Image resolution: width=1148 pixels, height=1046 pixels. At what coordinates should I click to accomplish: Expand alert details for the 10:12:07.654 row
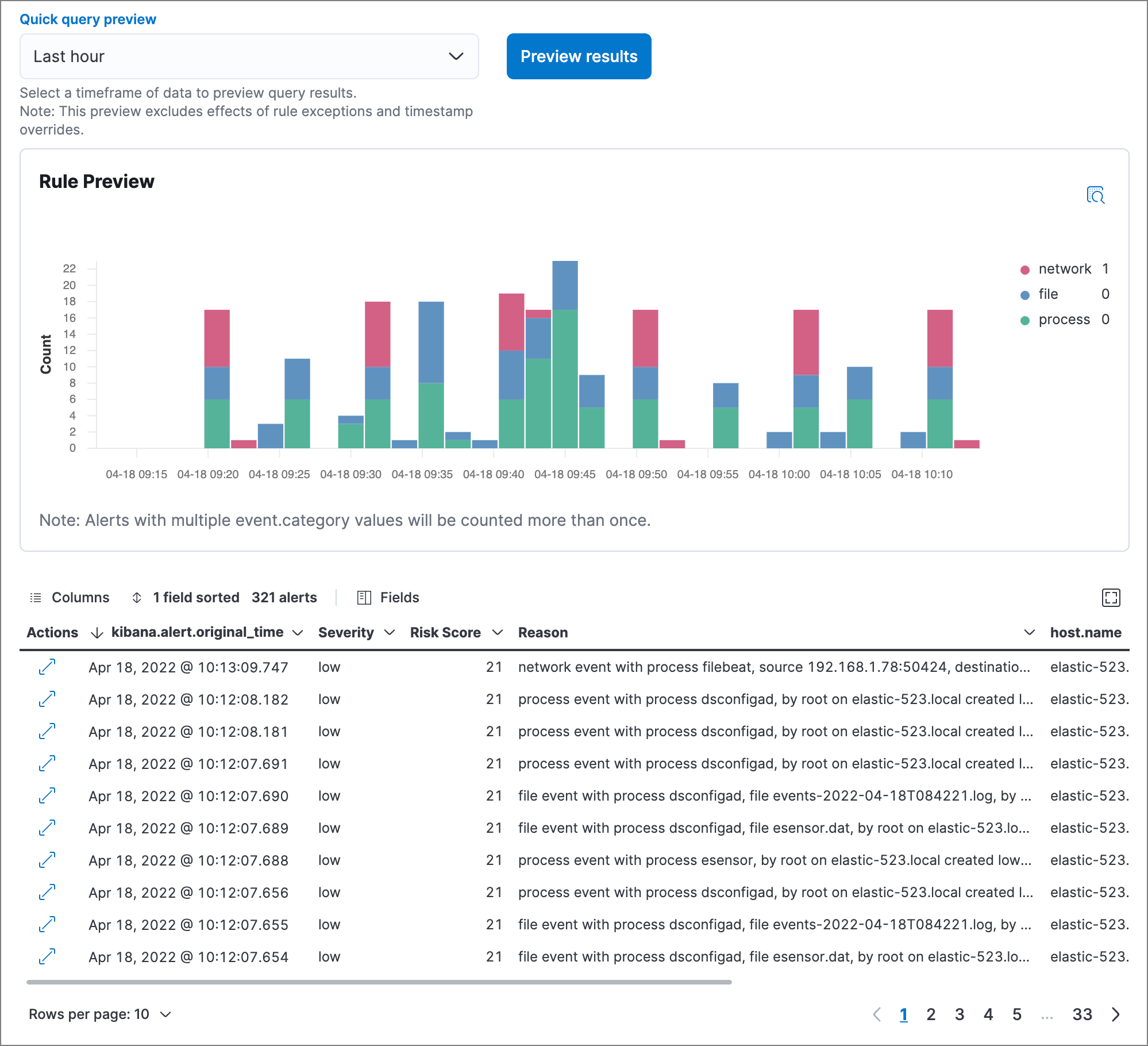pos(47,956)
